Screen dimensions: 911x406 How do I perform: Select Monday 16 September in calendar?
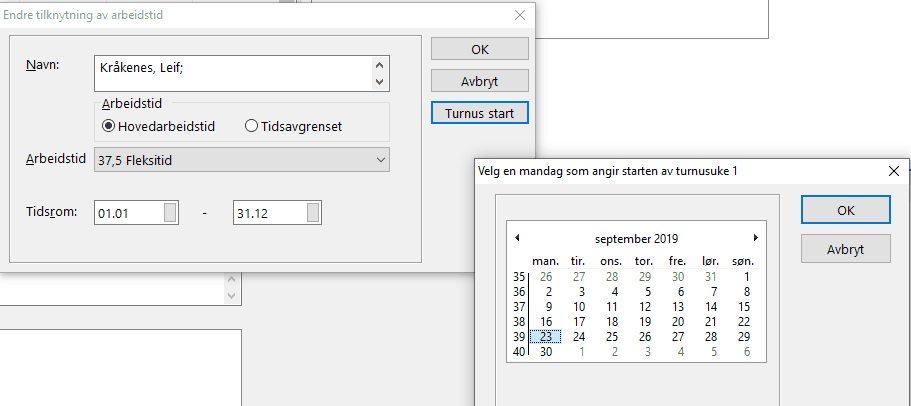coord(546,321)
